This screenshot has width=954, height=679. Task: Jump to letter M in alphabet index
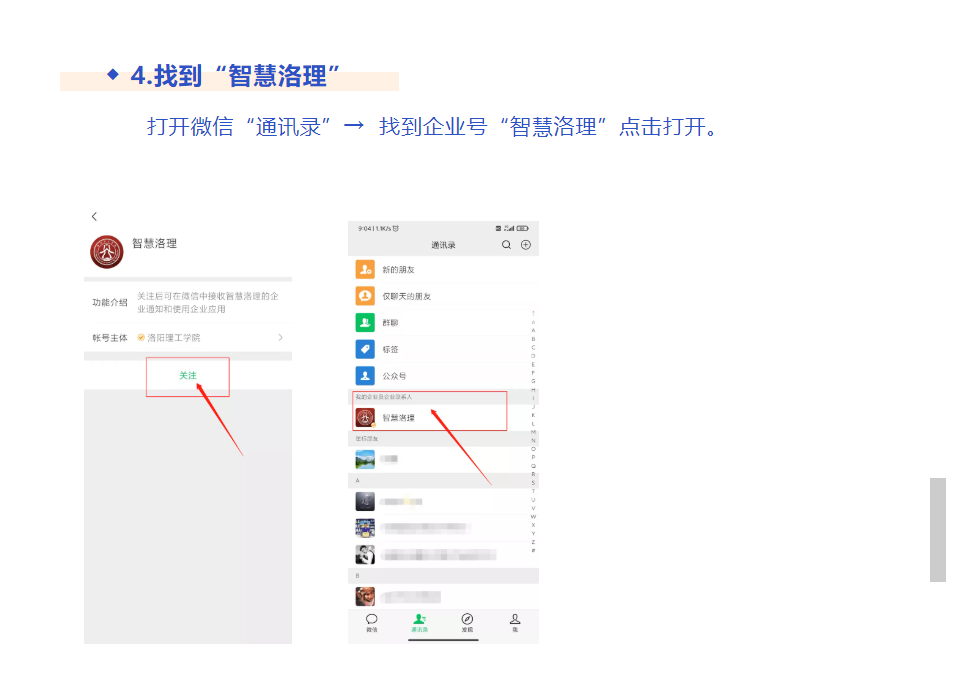click(533, 432)
